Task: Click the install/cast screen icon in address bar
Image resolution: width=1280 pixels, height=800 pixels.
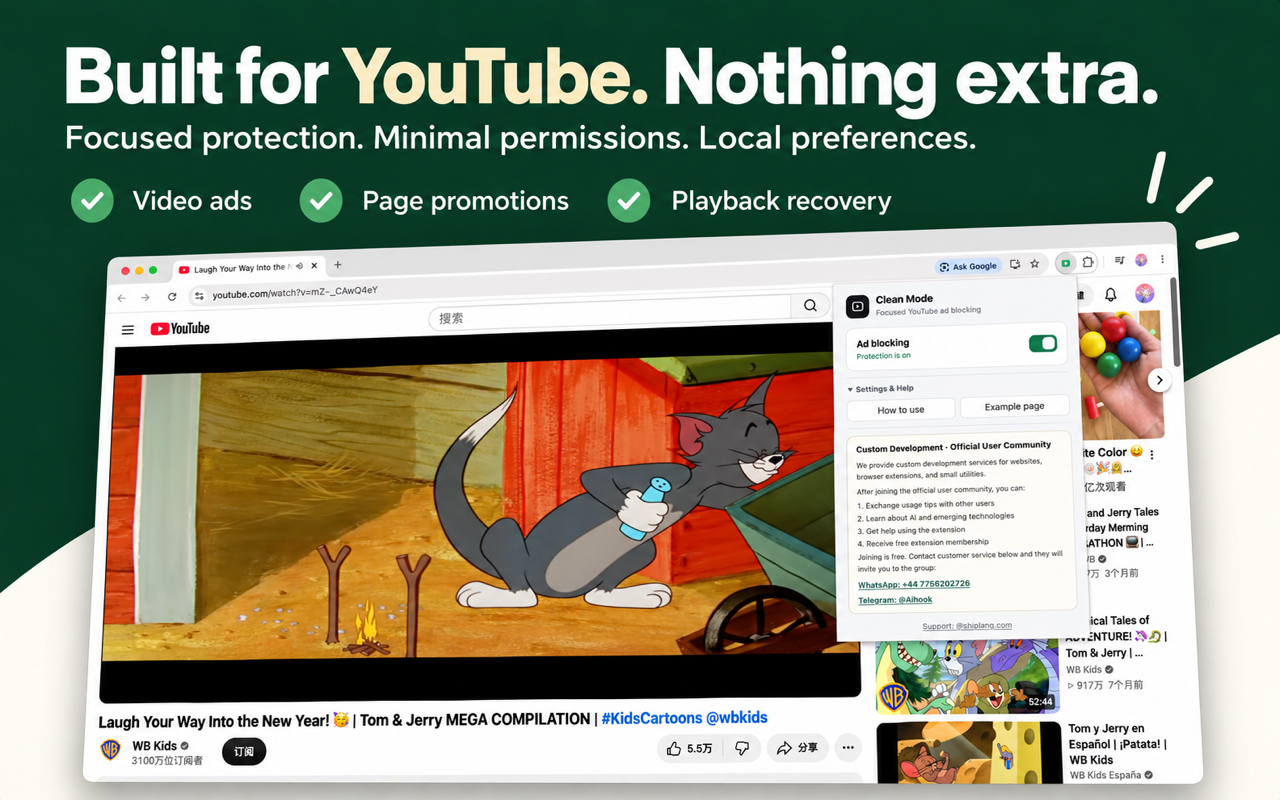Action: (1015, 265)
